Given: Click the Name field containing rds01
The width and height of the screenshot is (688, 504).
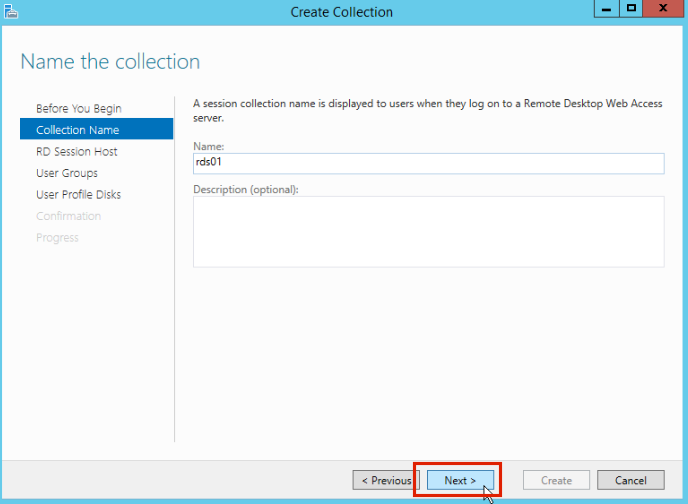Looking at the screenshot, I should [428, 163].
